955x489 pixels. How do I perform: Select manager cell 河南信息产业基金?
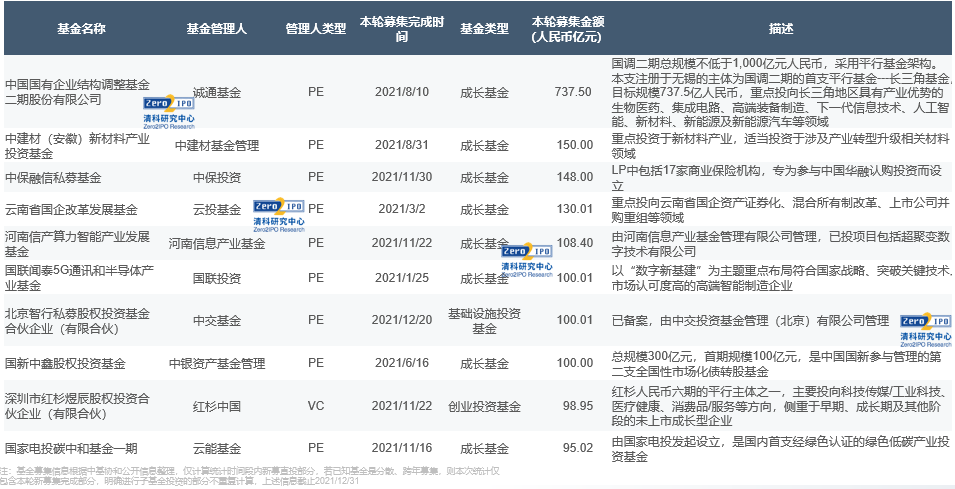point(217,244)
